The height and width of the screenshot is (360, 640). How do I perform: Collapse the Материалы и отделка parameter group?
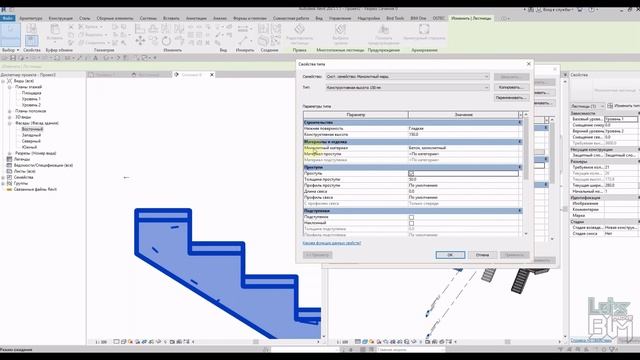520,142
